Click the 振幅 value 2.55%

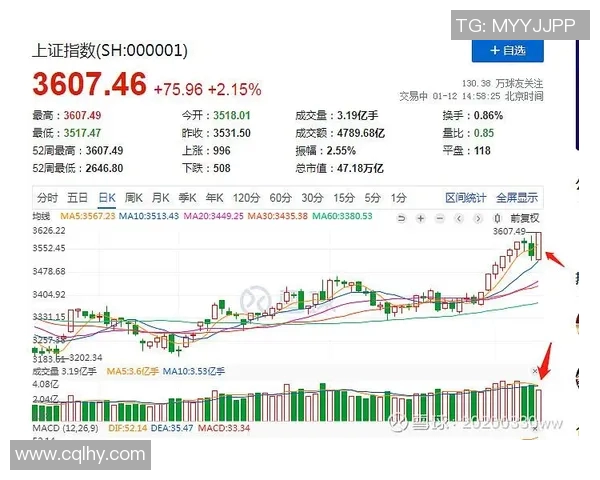click(x=341, y=150)
